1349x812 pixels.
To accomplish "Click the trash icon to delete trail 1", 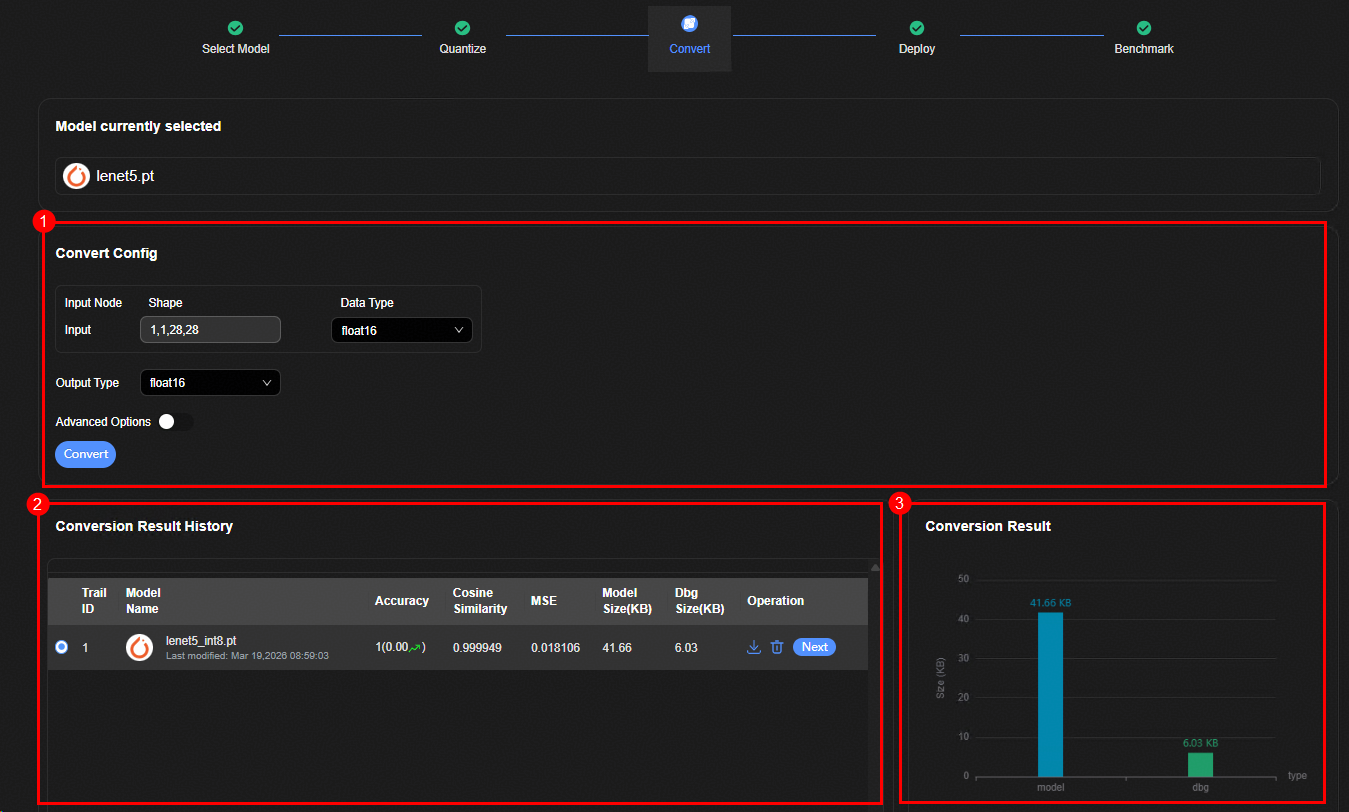I will click(777, 647).
